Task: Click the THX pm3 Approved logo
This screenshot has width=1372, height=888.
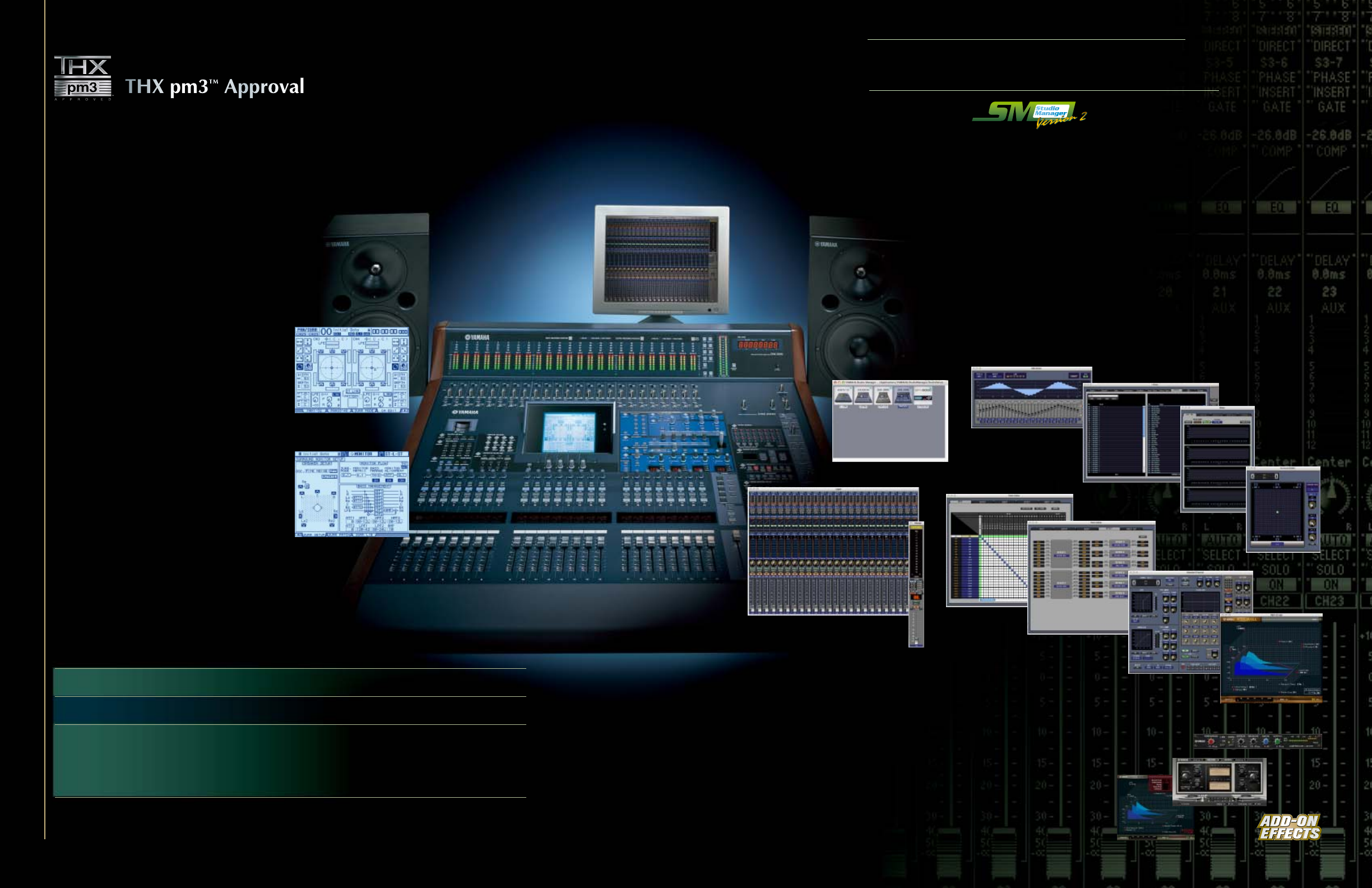Action: pos(82,78)
